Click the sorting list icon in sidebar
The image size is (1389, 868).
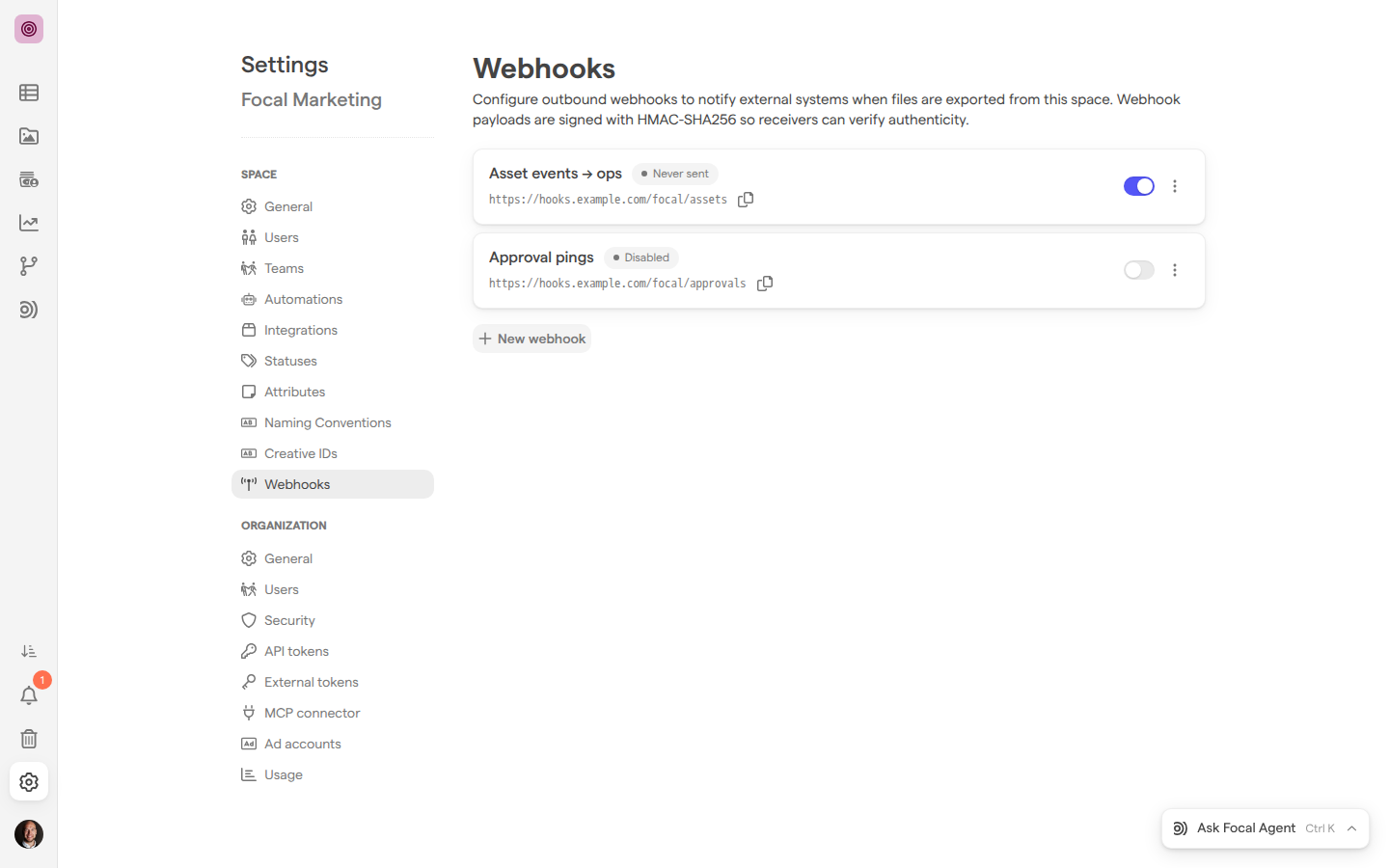29,652
